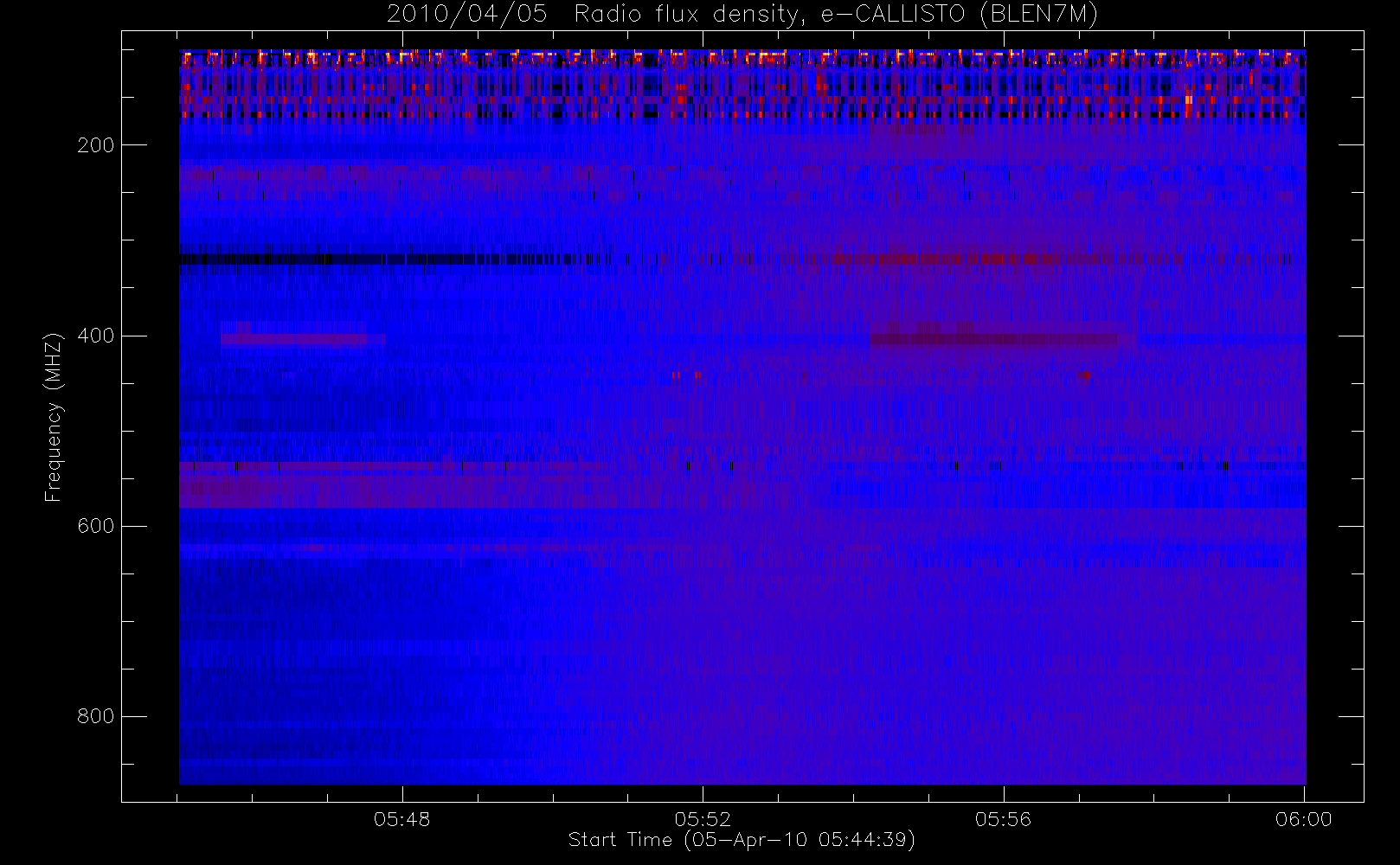The width and height of the screenshot is (1400, 865).
Task: Click the 200 frequency tick label
Action: (x=96, y=145)
